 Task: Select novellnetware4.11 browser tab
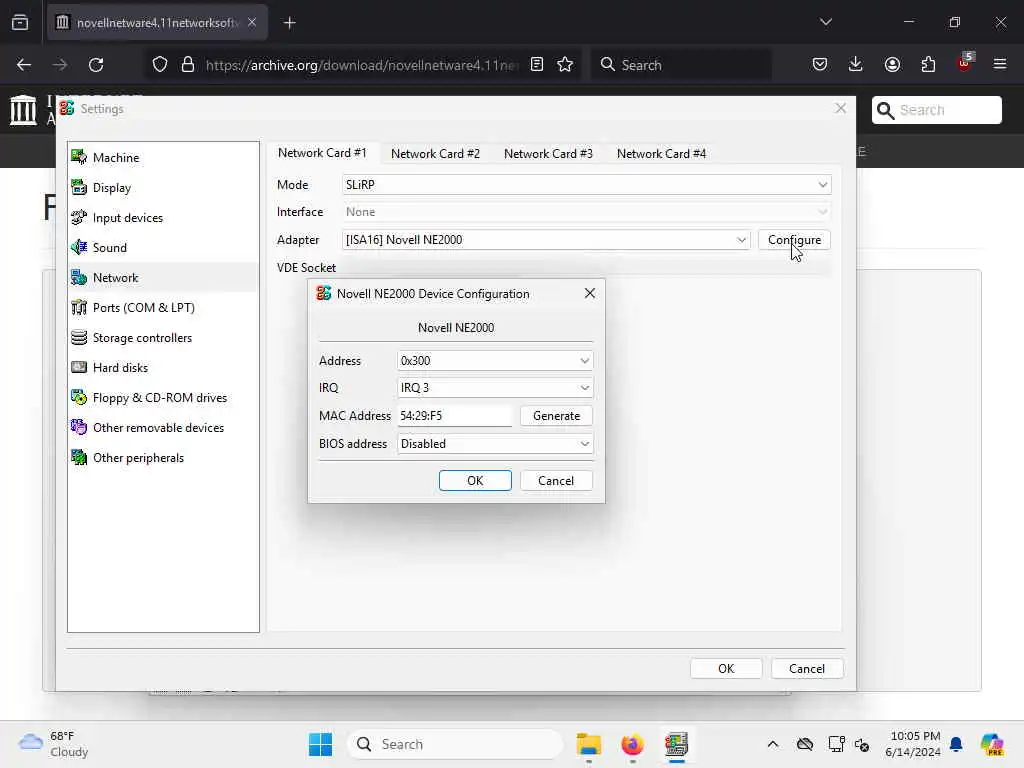point(157,23)
